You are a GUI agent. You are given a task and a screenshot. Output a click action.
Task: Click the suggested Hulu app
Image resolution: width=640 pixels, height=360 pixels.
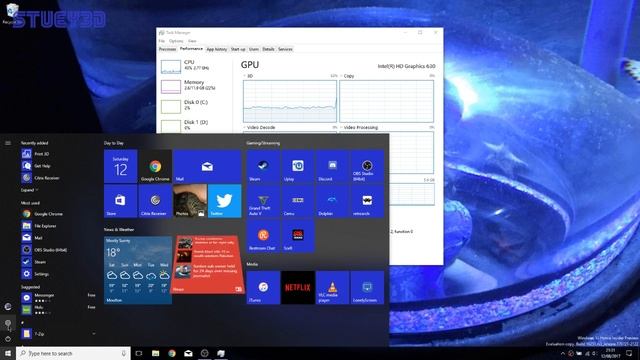tap(58, 309)
